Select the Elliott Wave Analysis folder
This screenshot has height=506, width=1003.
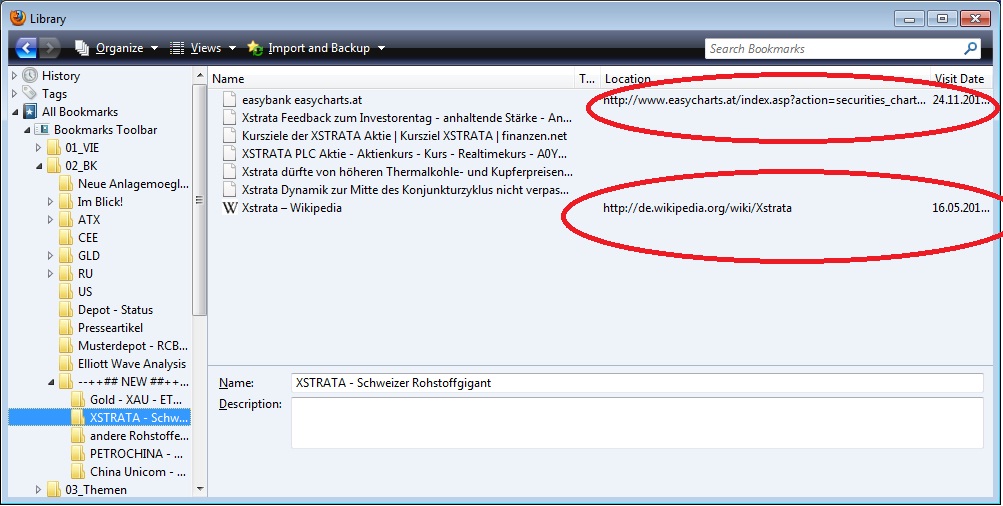(132, 364)
